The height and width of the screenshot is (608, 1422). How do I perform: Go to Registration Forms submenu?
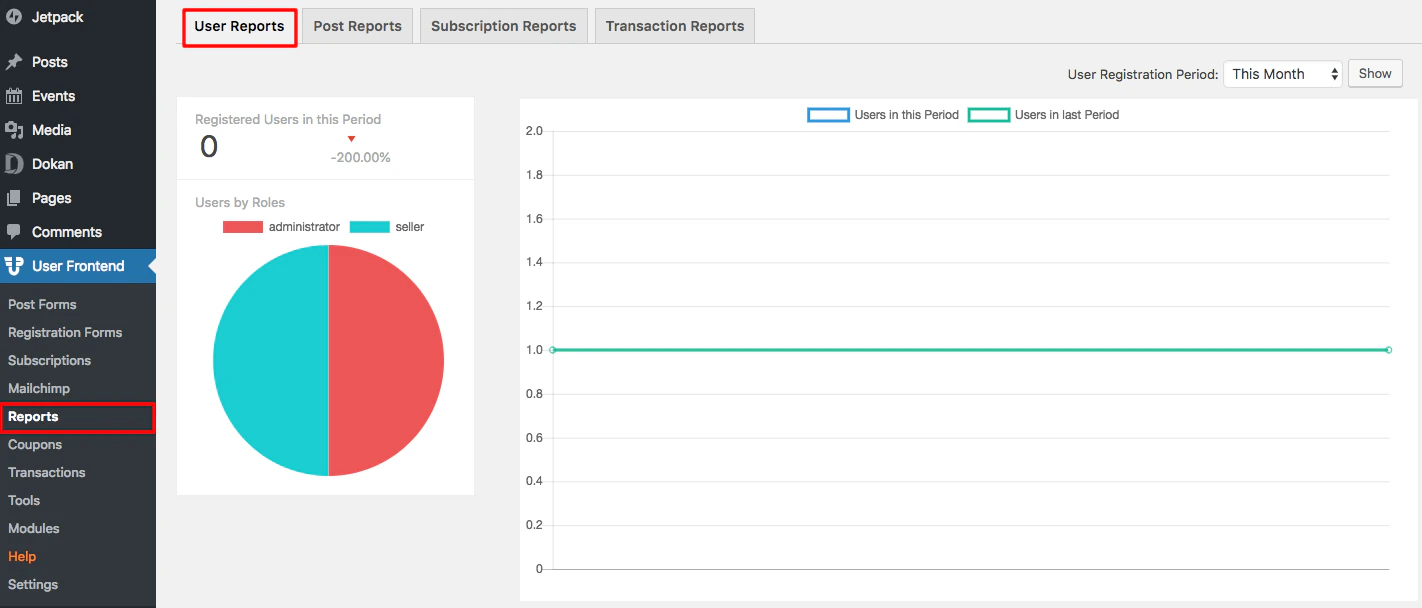[65, 332]
